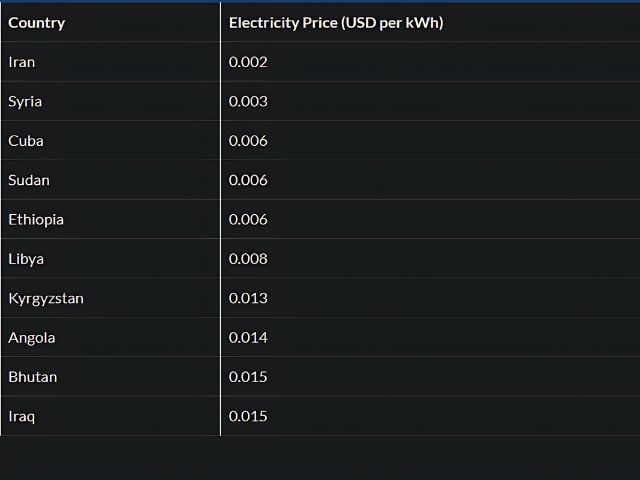Image resolution: width=640 pixels, height=480 pixels.
Task: Click the Kyrgyzstan country cell
Action: 46,298
